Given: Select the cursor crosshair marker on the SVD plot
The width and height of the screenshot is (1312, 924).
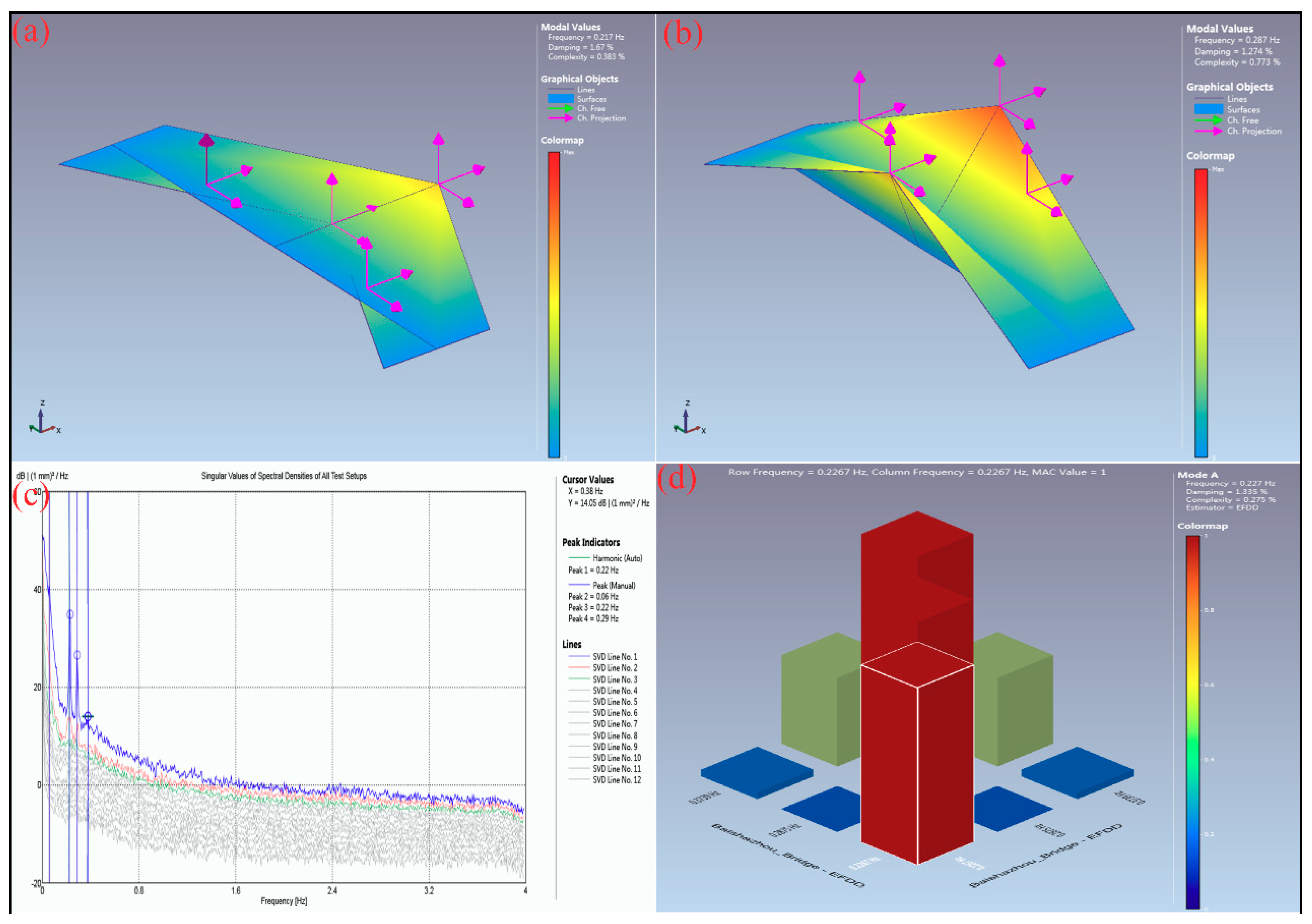Looking at the screenshot, I should tap(88, 716).
